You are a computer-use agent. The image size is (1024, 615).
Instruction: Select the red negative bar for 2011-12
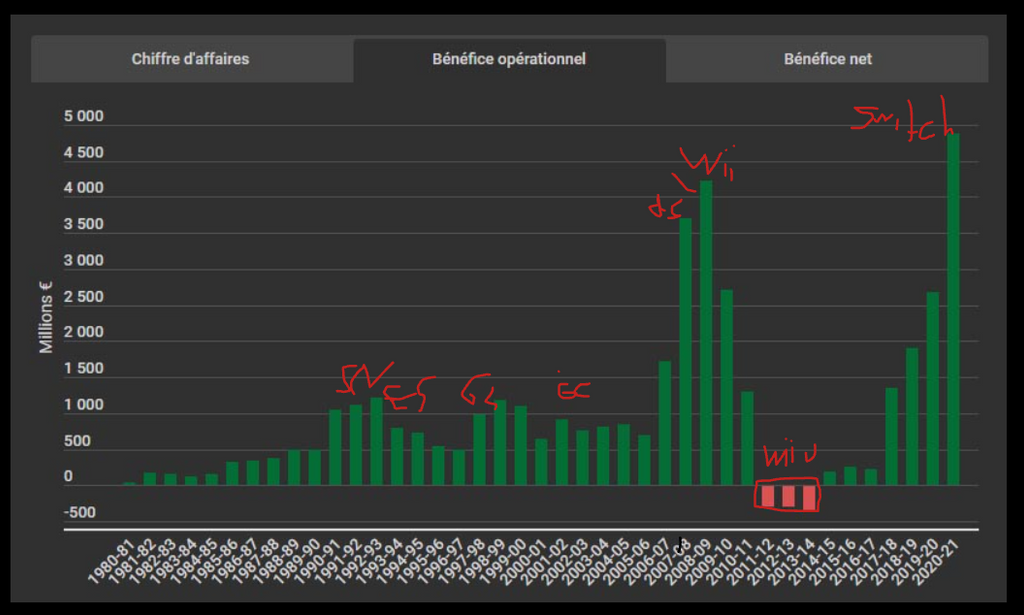point(768,495)
